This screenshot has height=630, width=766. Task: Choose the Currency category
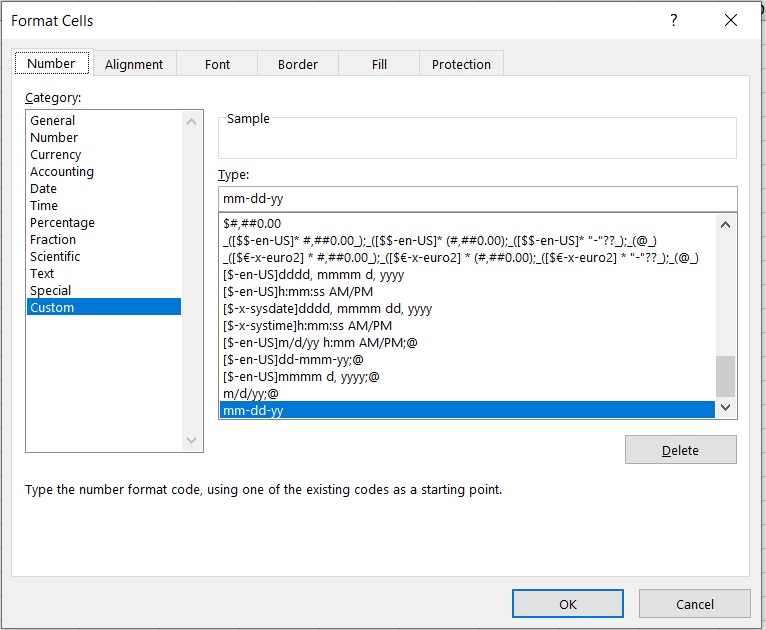[104, 154]
